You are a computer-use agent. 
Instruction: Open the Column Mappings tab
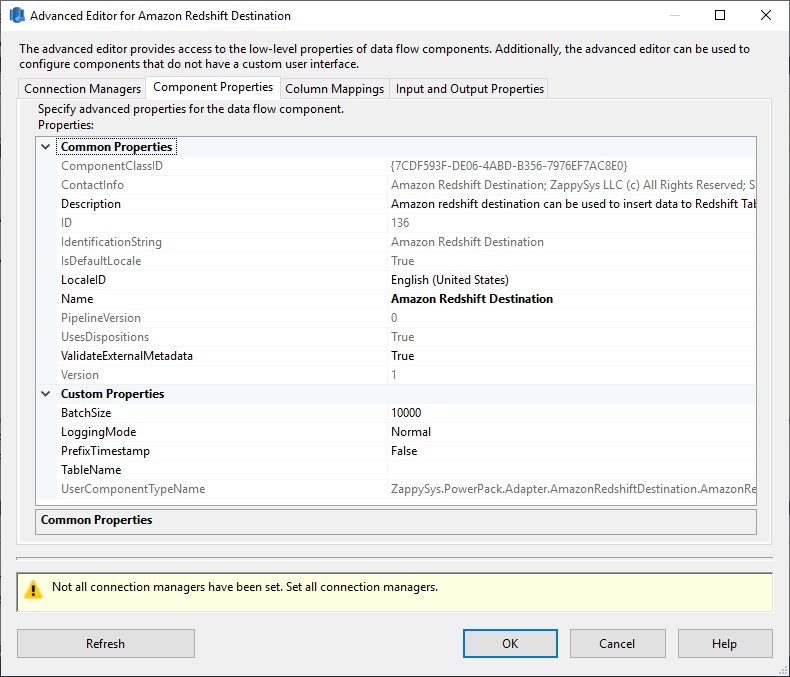point(335,89)
